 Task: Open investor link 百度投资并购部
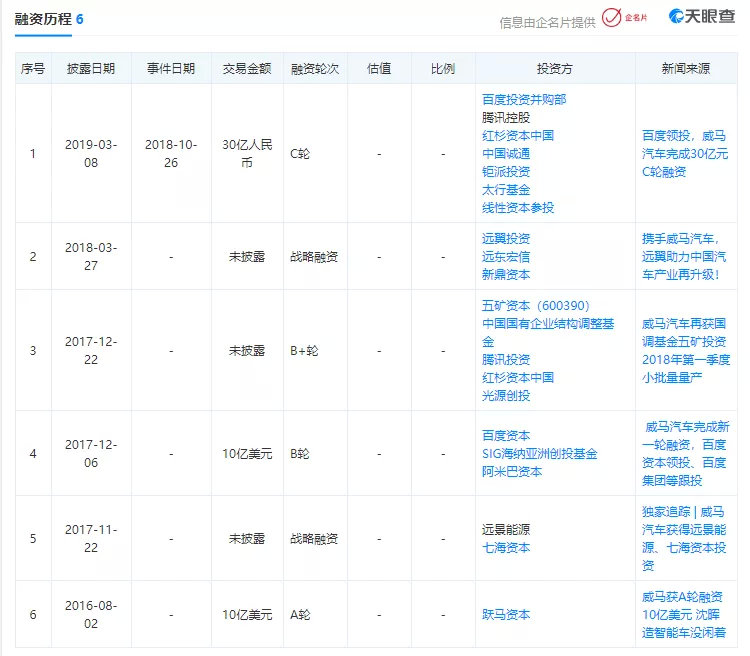[x=523, y=99]
